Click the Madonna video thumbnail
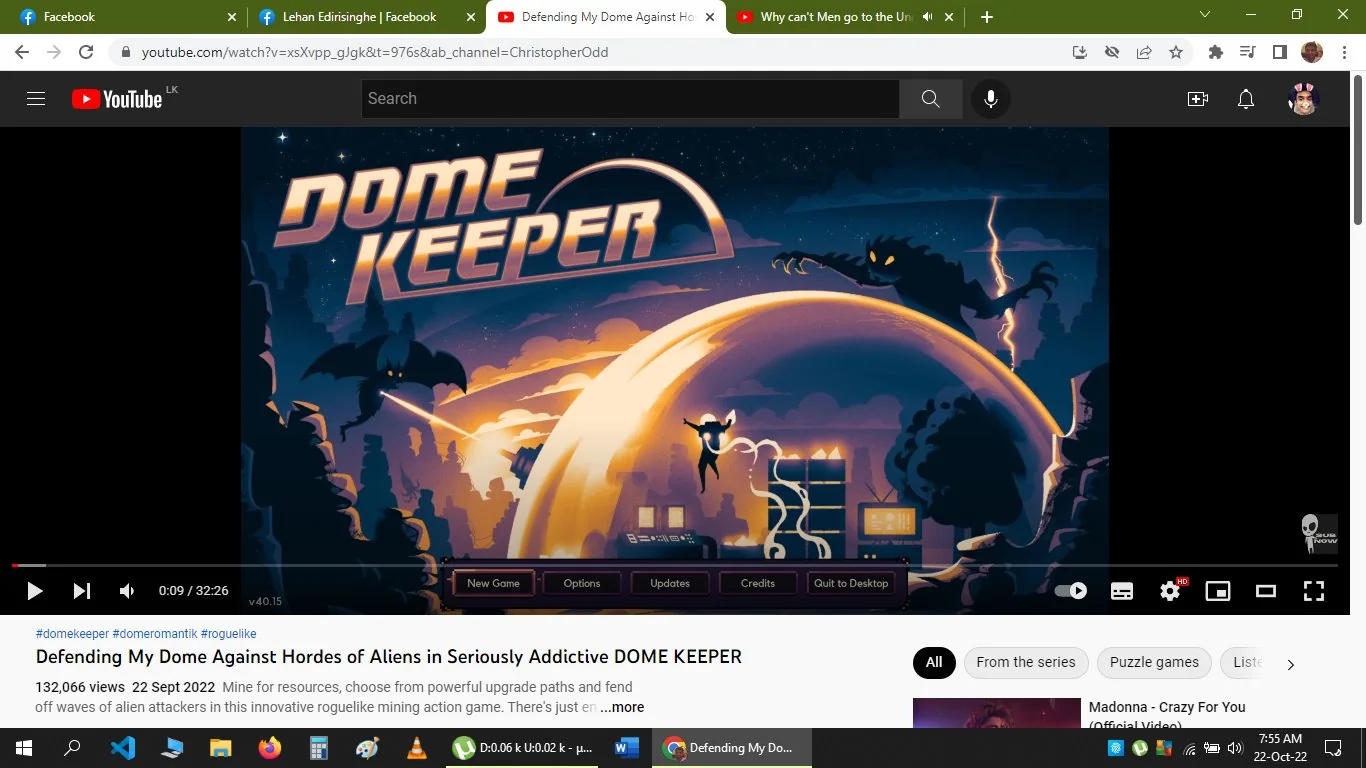 [997, 713]
